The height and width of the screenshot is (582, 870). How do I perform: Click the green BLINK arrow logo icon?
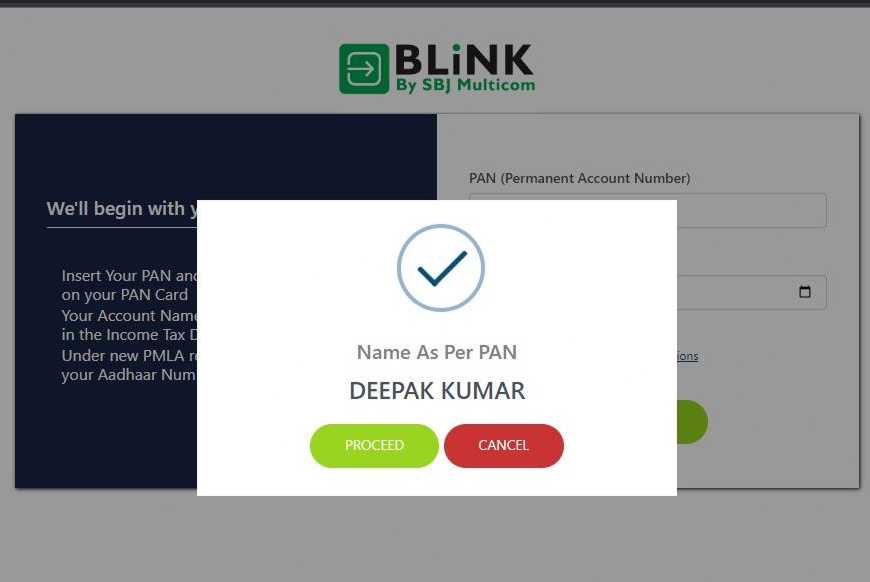[364, 69]
